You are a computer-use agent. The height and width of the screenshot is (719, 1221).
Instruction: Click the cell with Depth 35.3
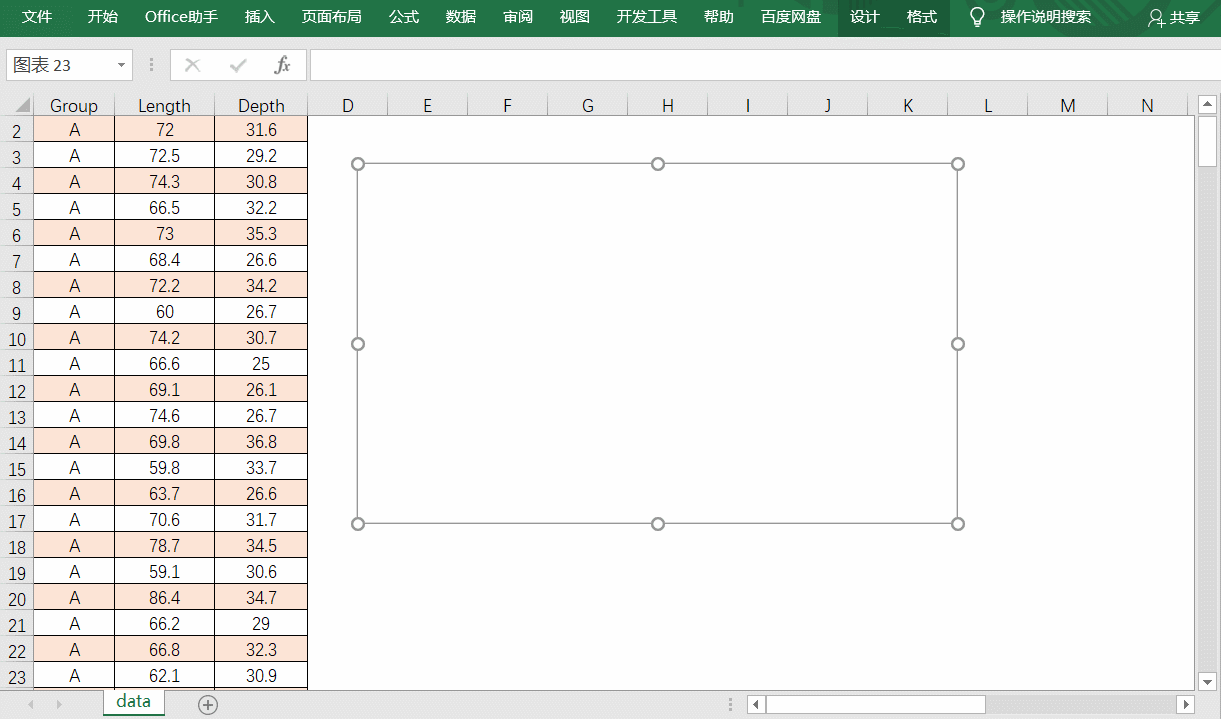(261, 234)
